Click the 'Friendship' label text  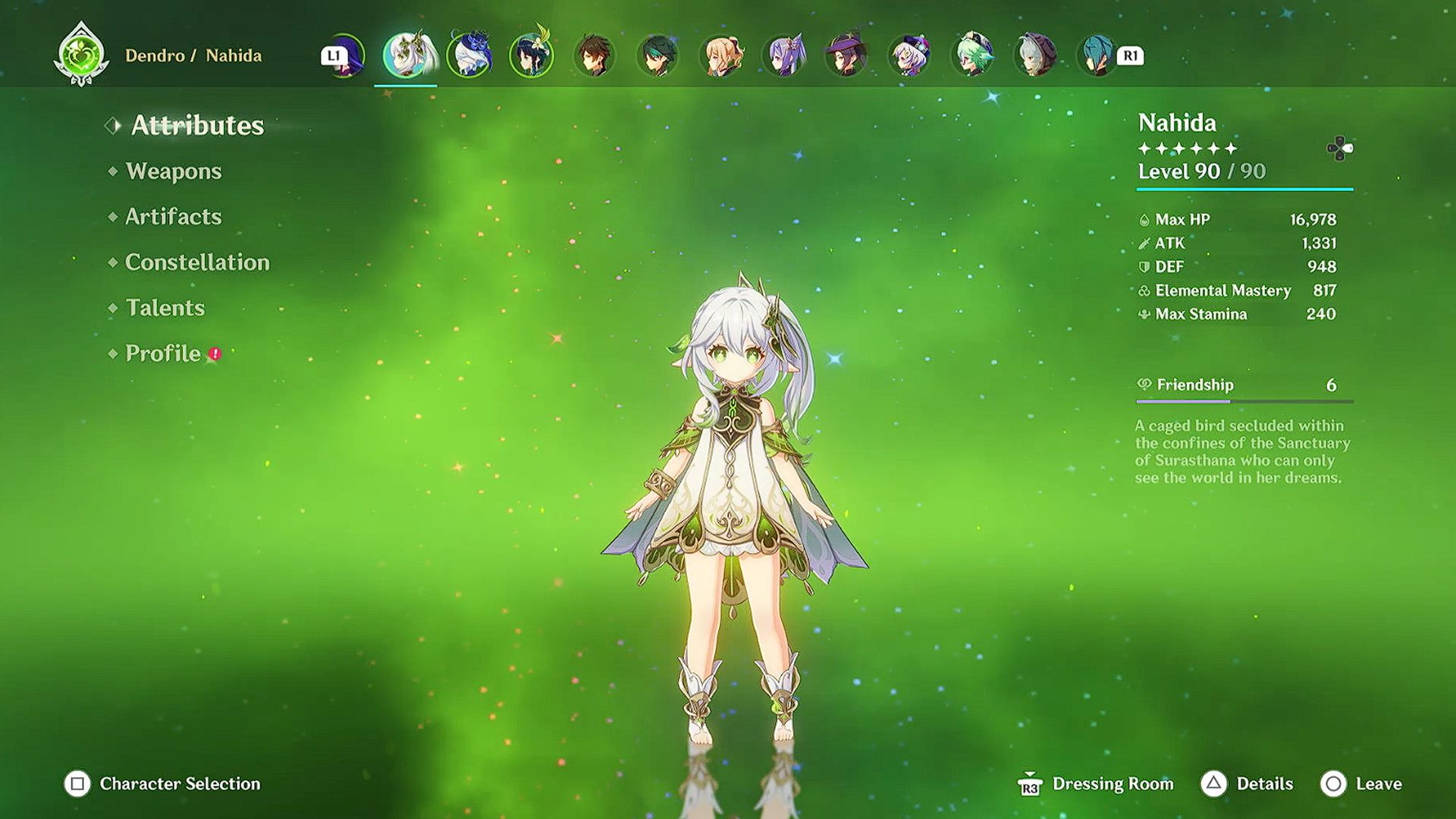(x=1195, y=385)
